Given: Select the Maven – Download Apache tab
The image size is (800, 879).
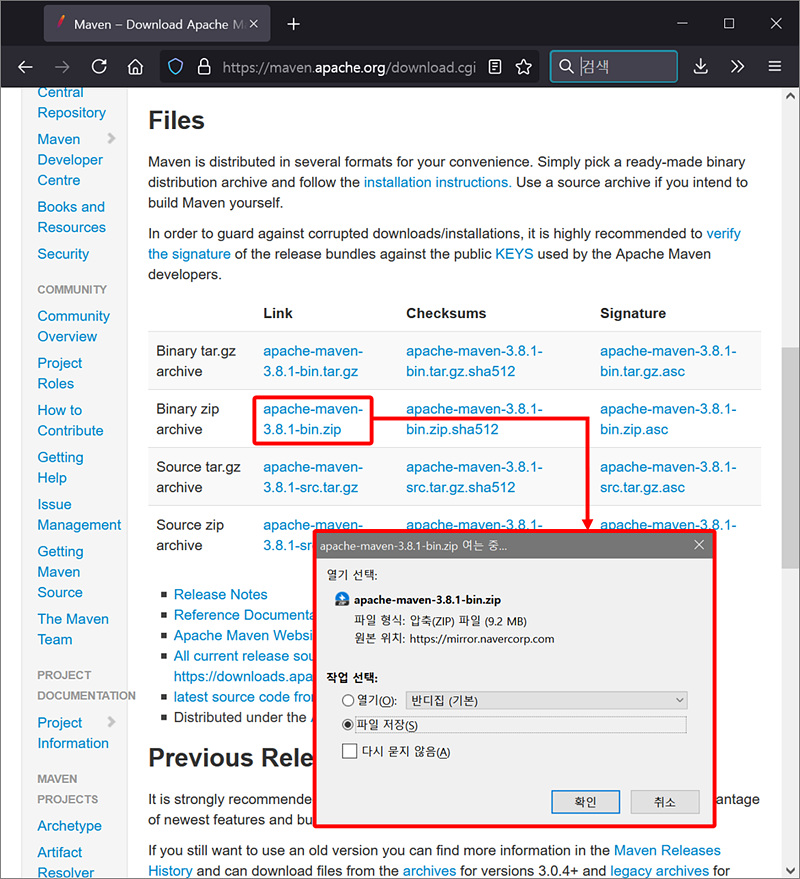Looking at the screenshot, I should pos(157,24).
